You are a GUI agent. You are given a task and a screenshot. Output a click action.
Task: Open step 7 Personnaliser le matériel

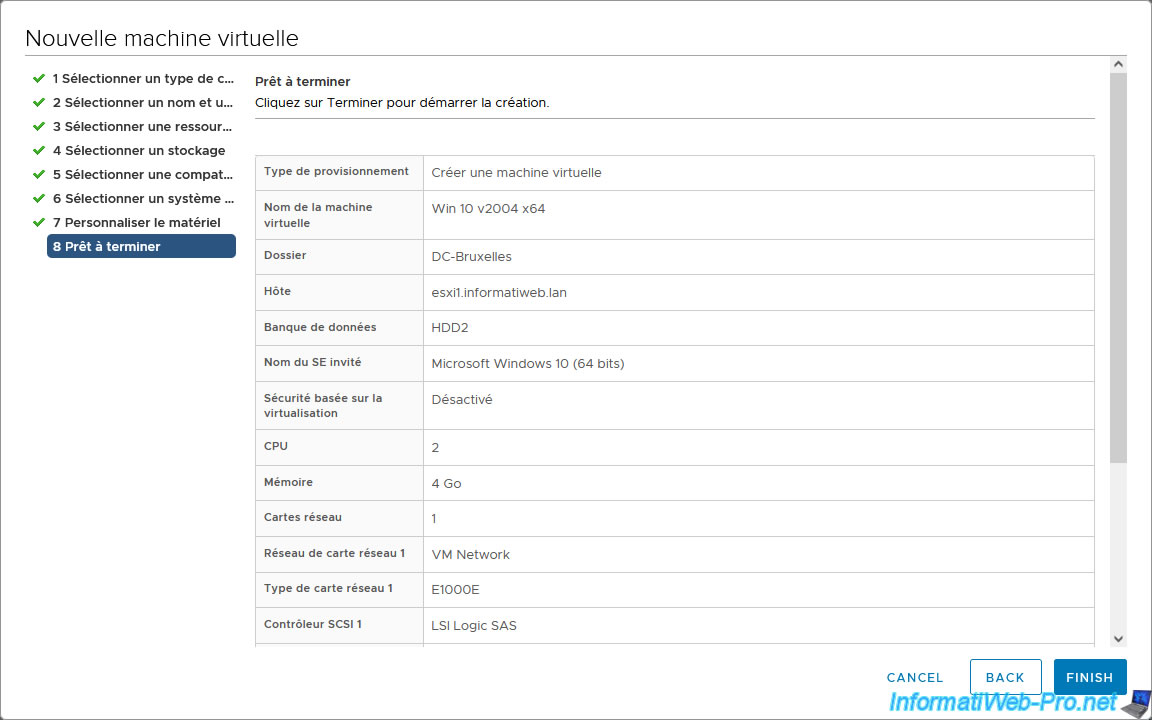pos(137,222)
